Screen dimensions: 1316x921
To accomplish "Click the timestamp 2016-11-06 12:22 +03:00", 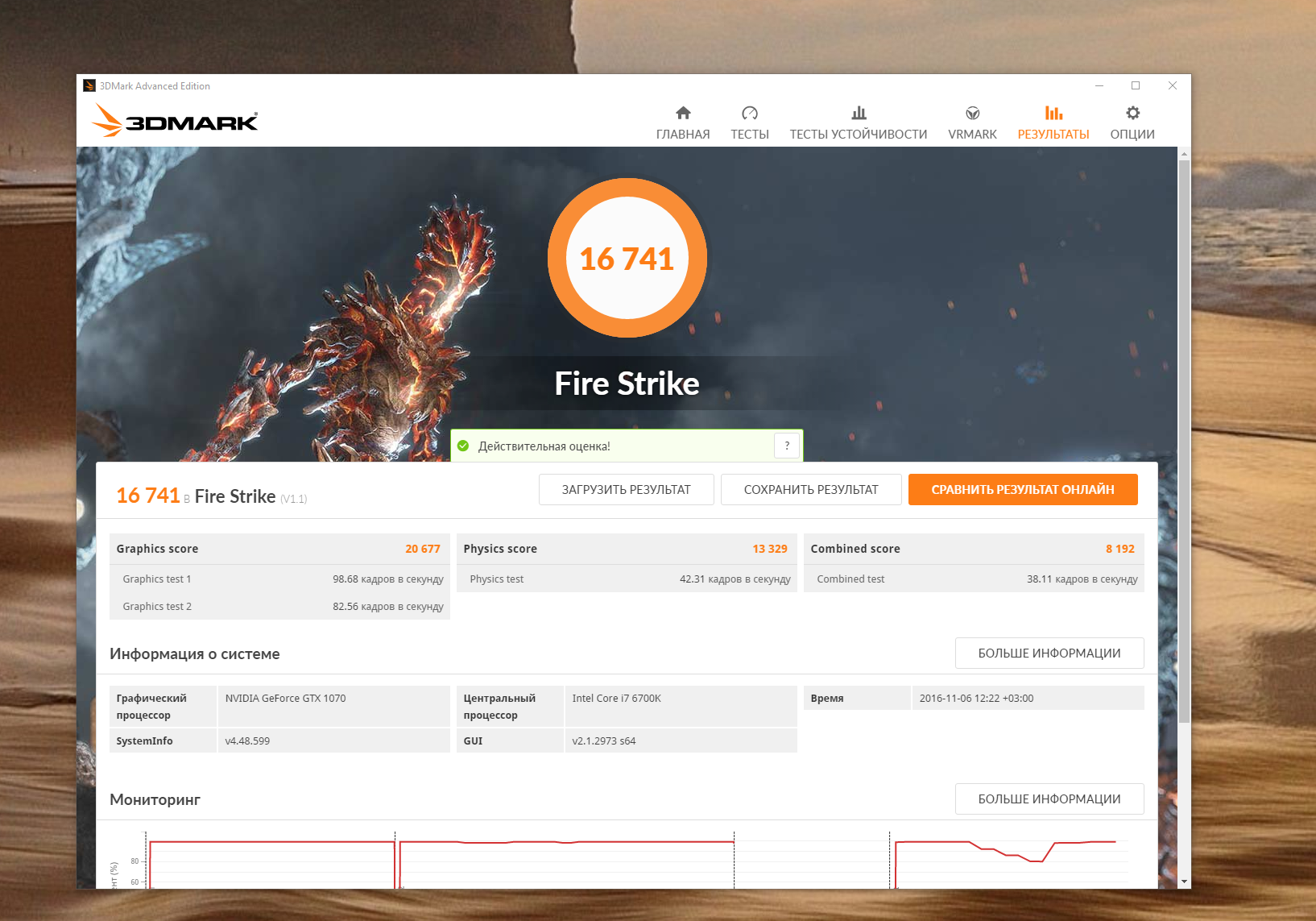I will [976, 699].
